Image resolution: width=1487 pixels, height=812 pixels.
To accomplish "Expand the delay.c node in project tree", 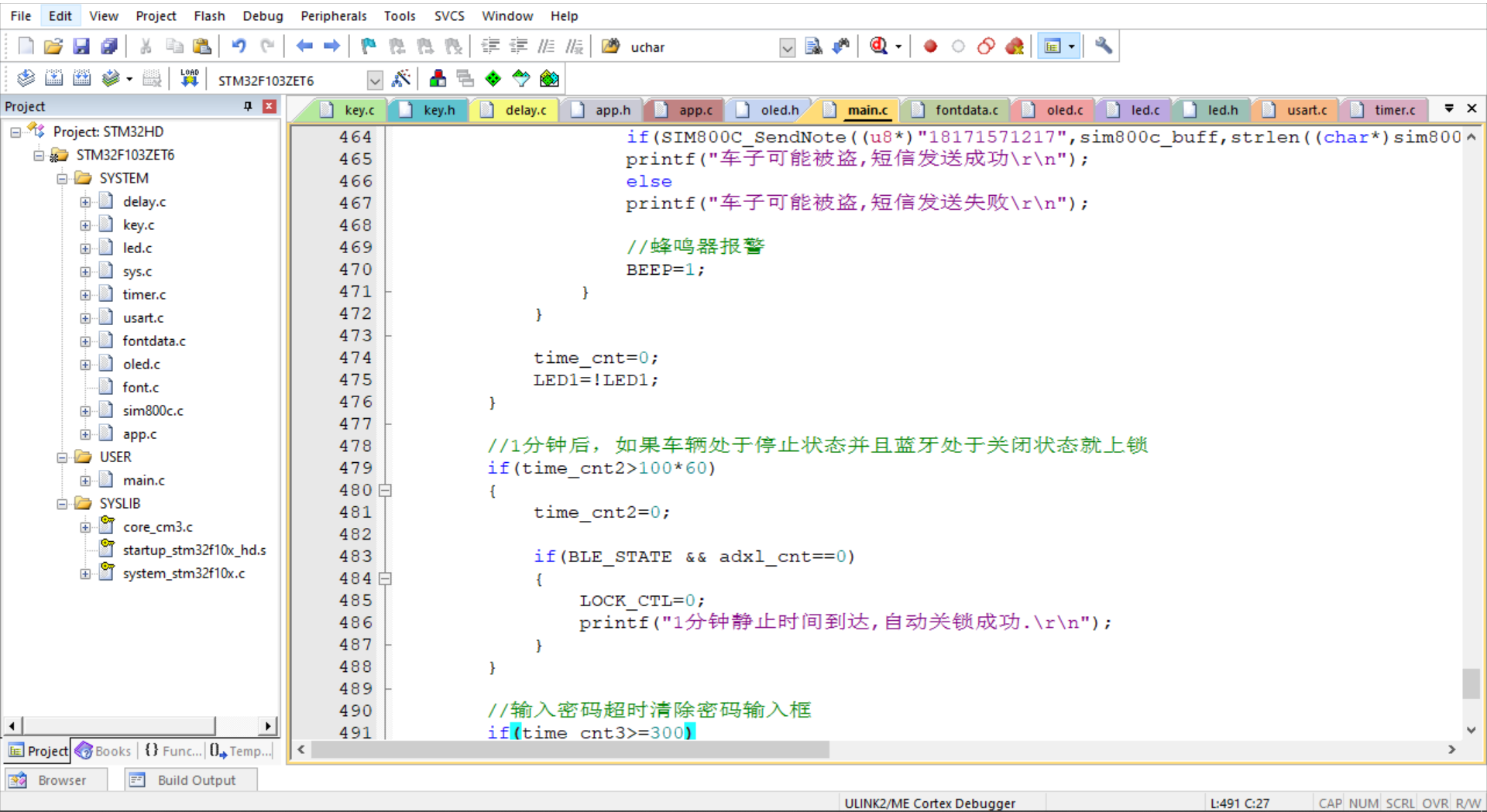I will pyautogui.click(x=85, y=202).
